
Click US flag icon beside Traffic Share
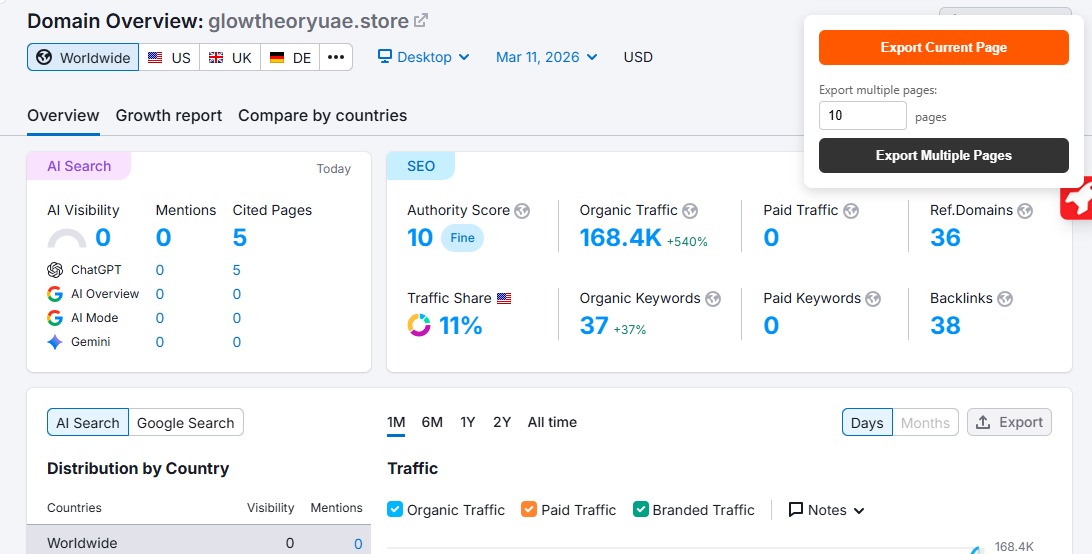coord(504,299)
